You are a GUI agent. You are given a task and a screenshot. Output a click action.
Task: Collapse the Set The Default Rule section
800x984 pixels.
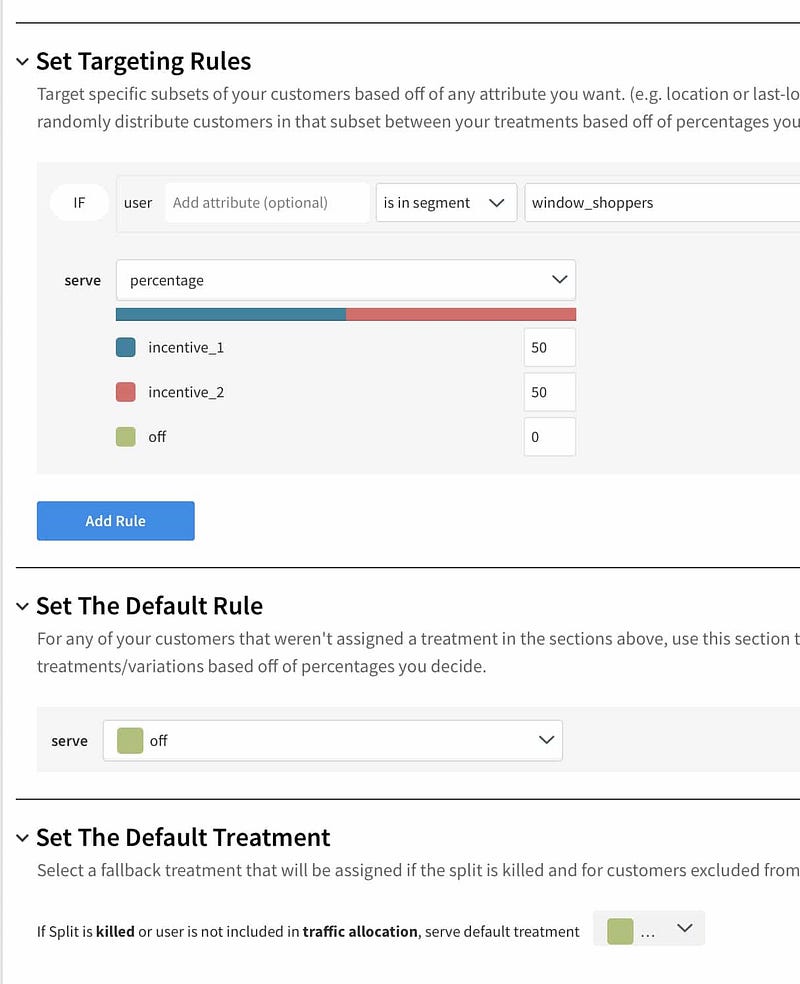click(x=23, y=606)
